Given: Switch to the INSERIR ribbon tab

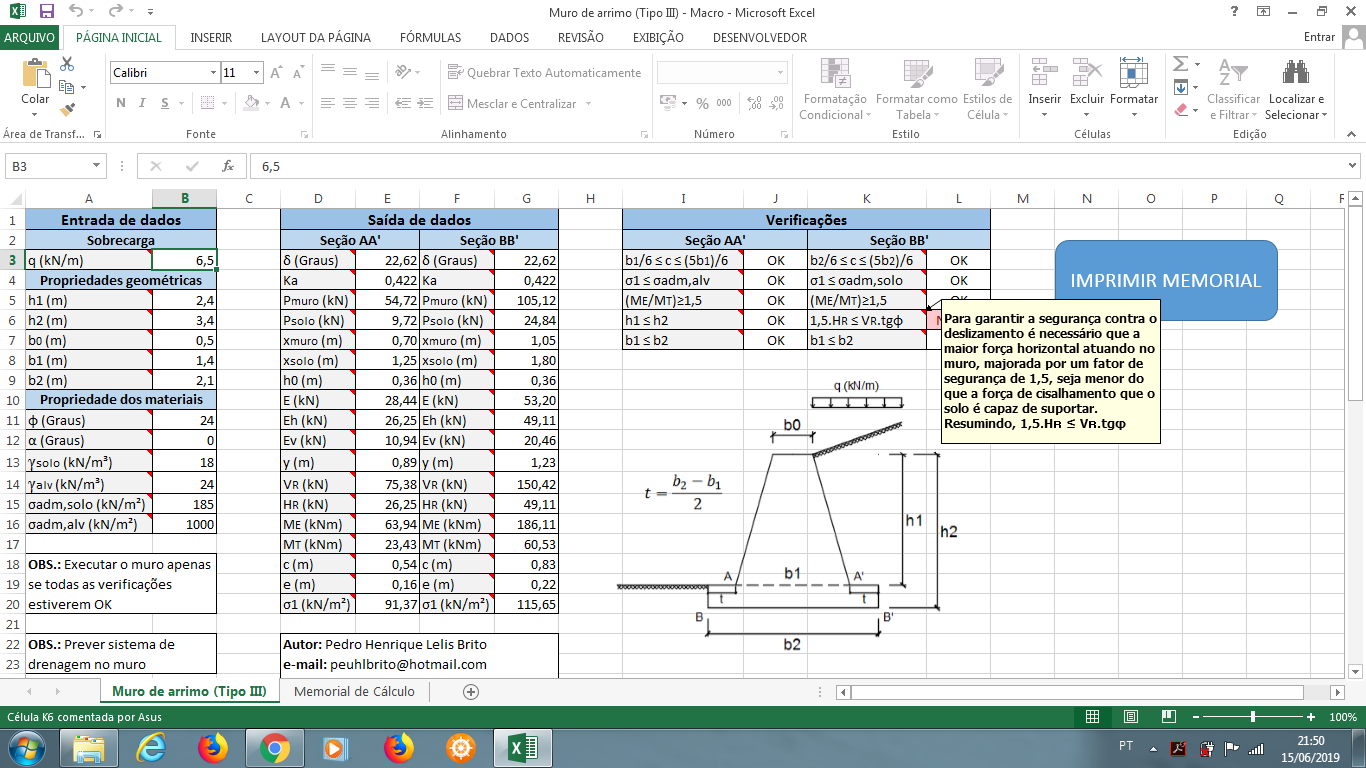Looking at the screenshot, I should point(211,38).
